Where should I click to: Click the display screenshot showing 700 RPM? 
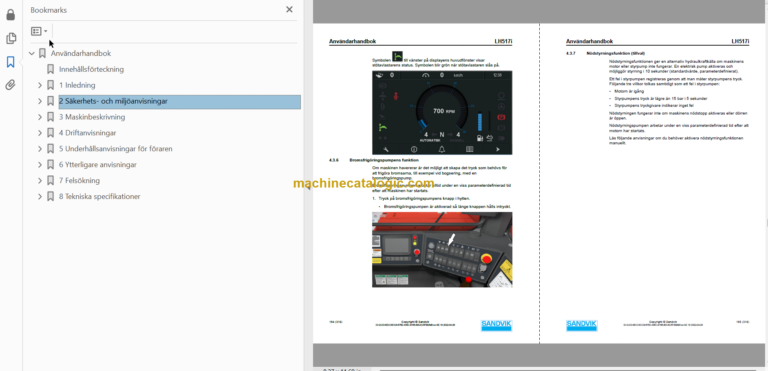tap(442, 113)
